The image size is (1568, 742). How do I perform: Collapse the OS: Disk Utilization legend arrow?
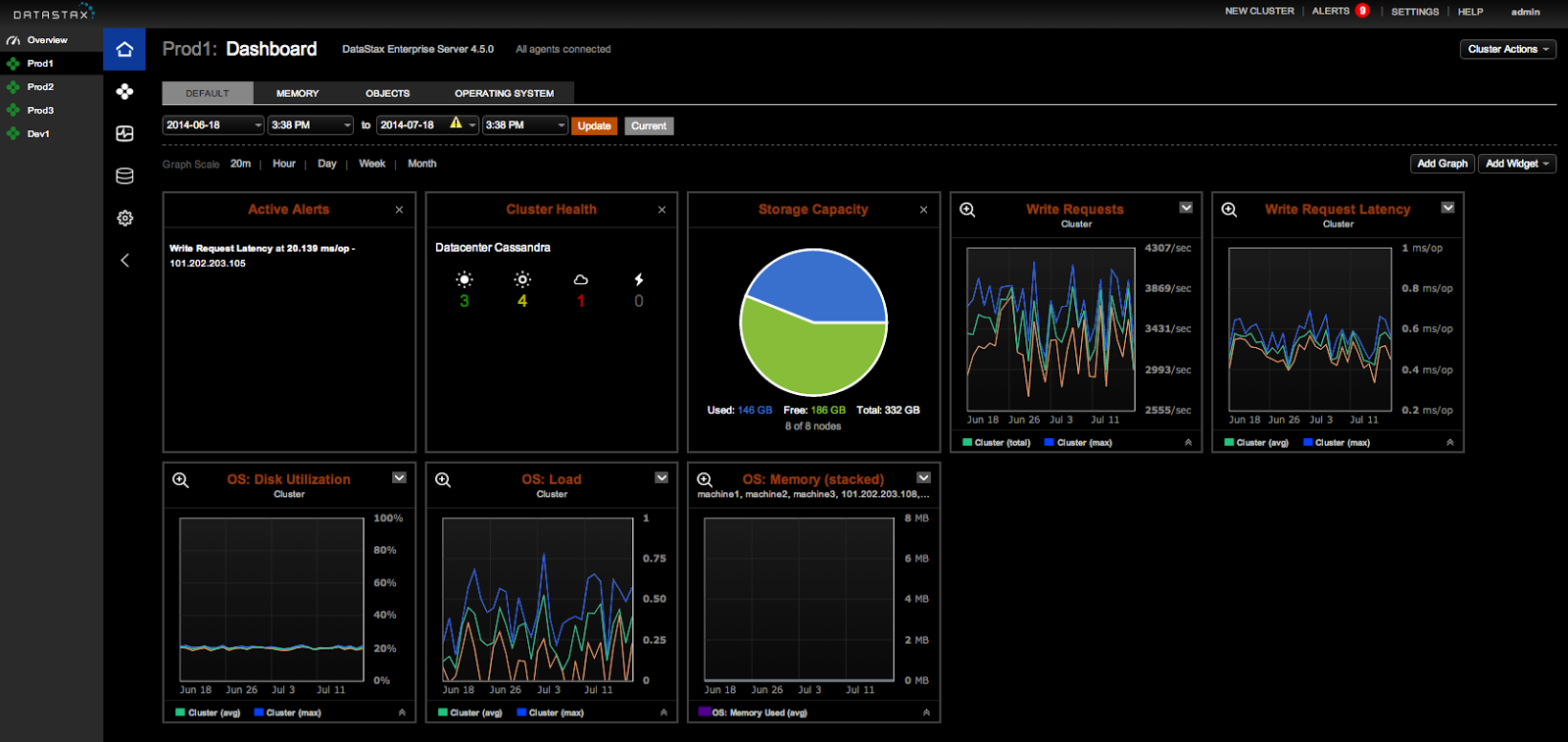[x=402, y=713]
